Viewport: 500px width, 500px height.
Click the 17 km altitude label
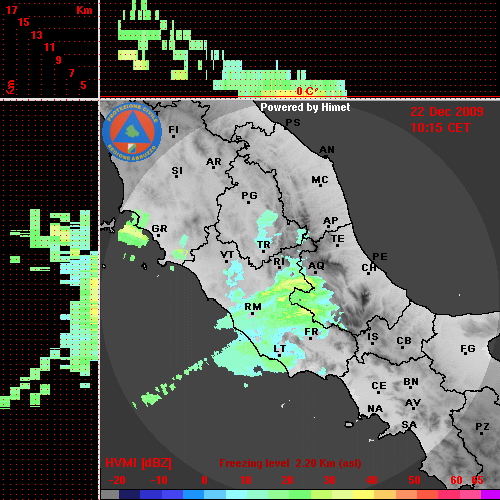(x=11, y=10)
